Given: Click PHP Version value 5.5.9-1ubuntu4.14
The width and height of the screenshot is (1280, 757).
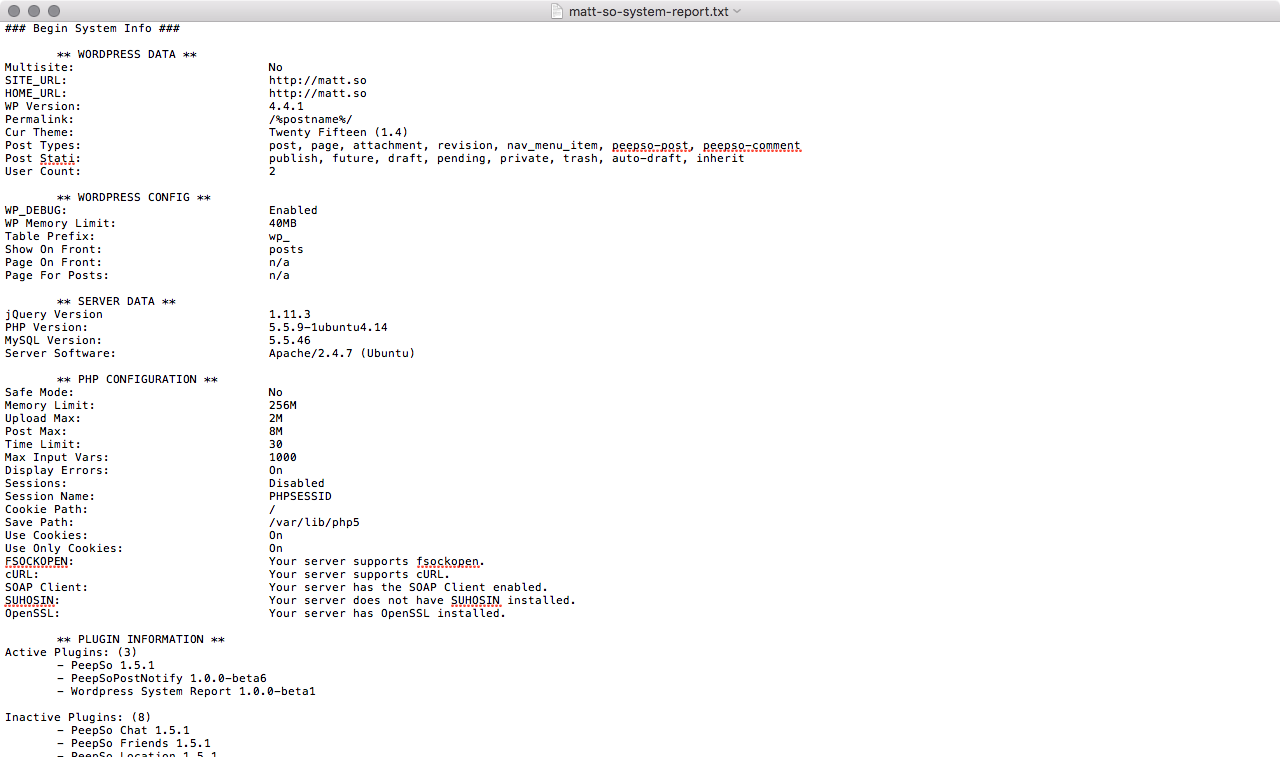Looking at the screenshot, I should tap(328, 327).
